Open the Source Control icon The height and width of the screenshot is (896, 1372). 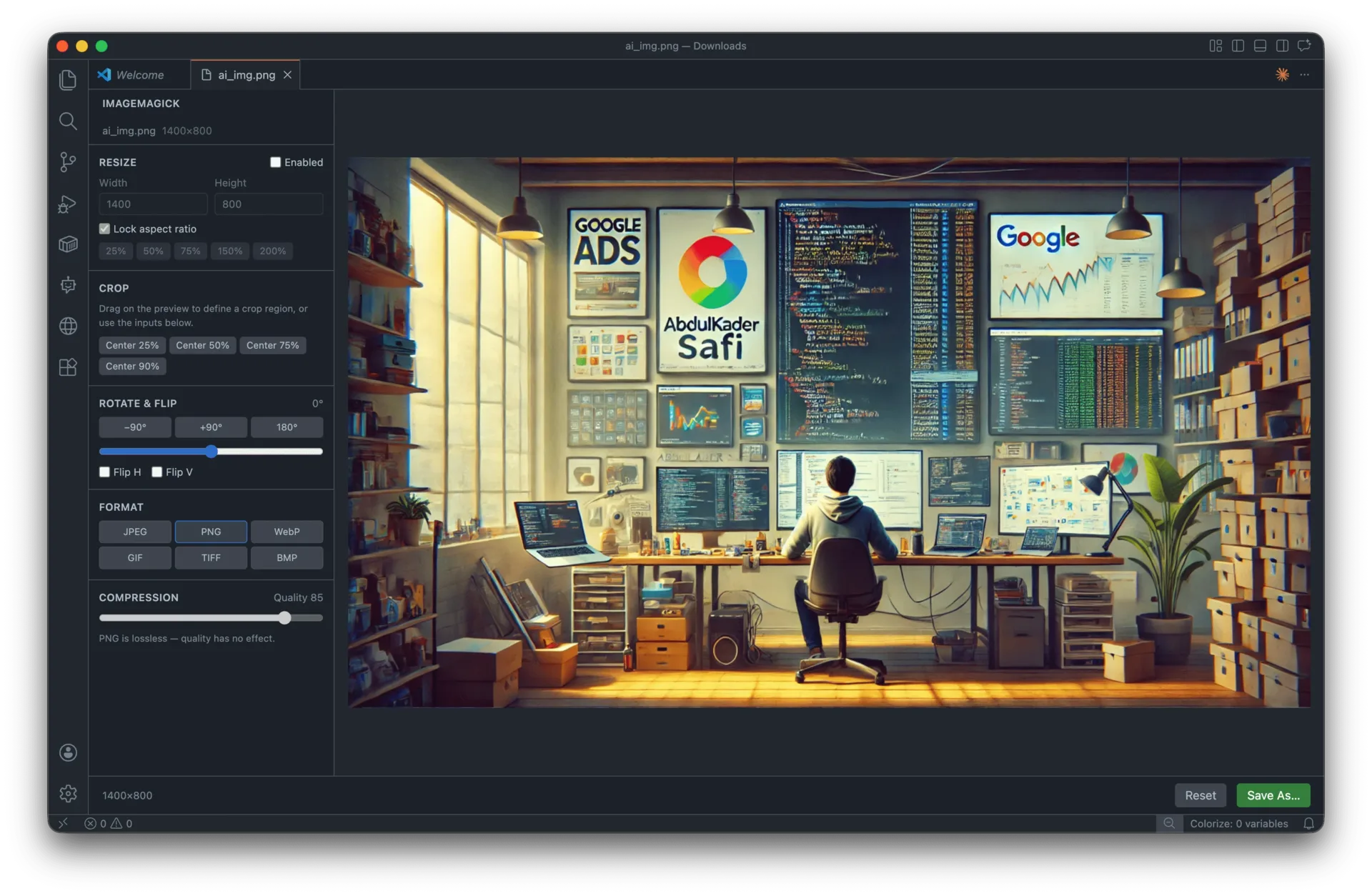[x=68, y=162]
